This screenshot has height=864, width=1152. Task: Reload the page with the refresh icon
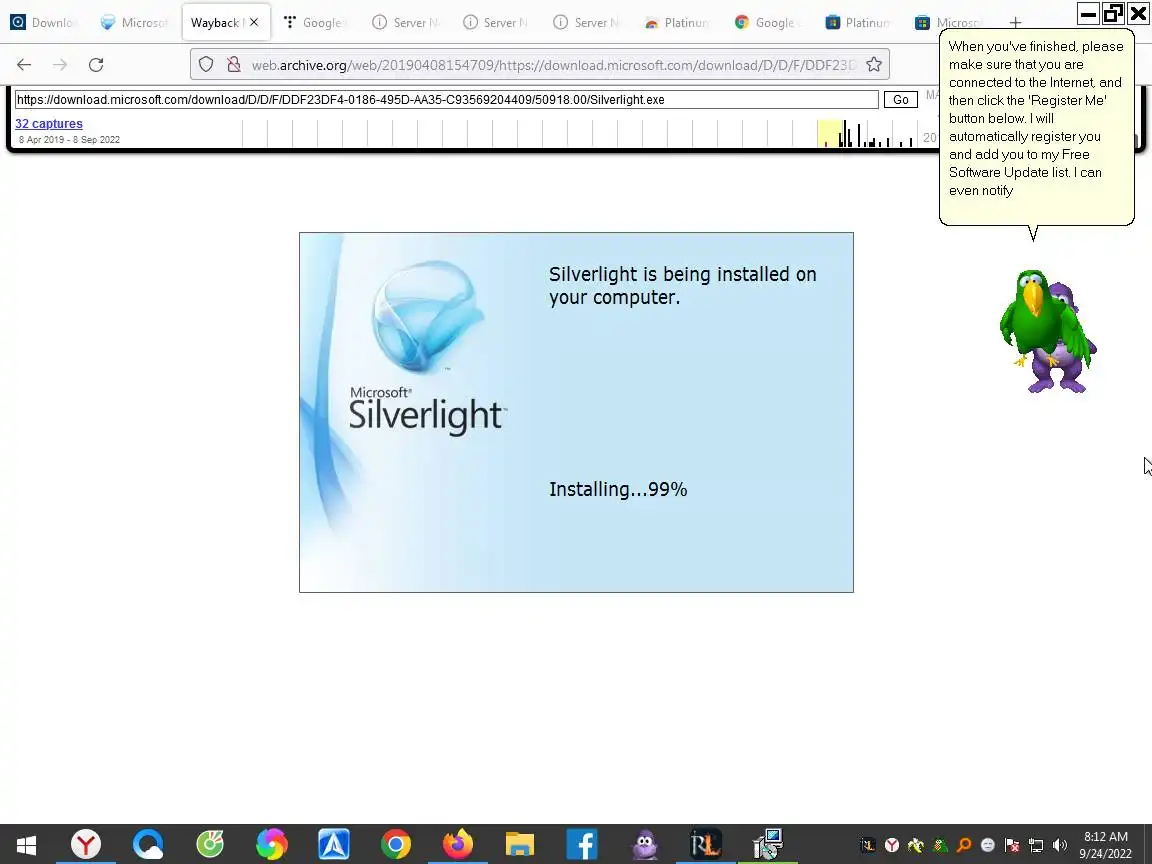click(96, 65)
